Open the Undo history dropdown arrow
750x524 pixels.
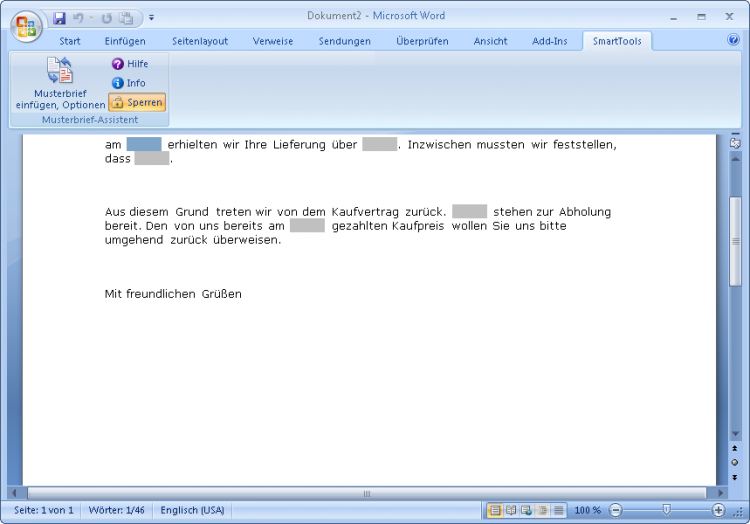click(91, 18)
